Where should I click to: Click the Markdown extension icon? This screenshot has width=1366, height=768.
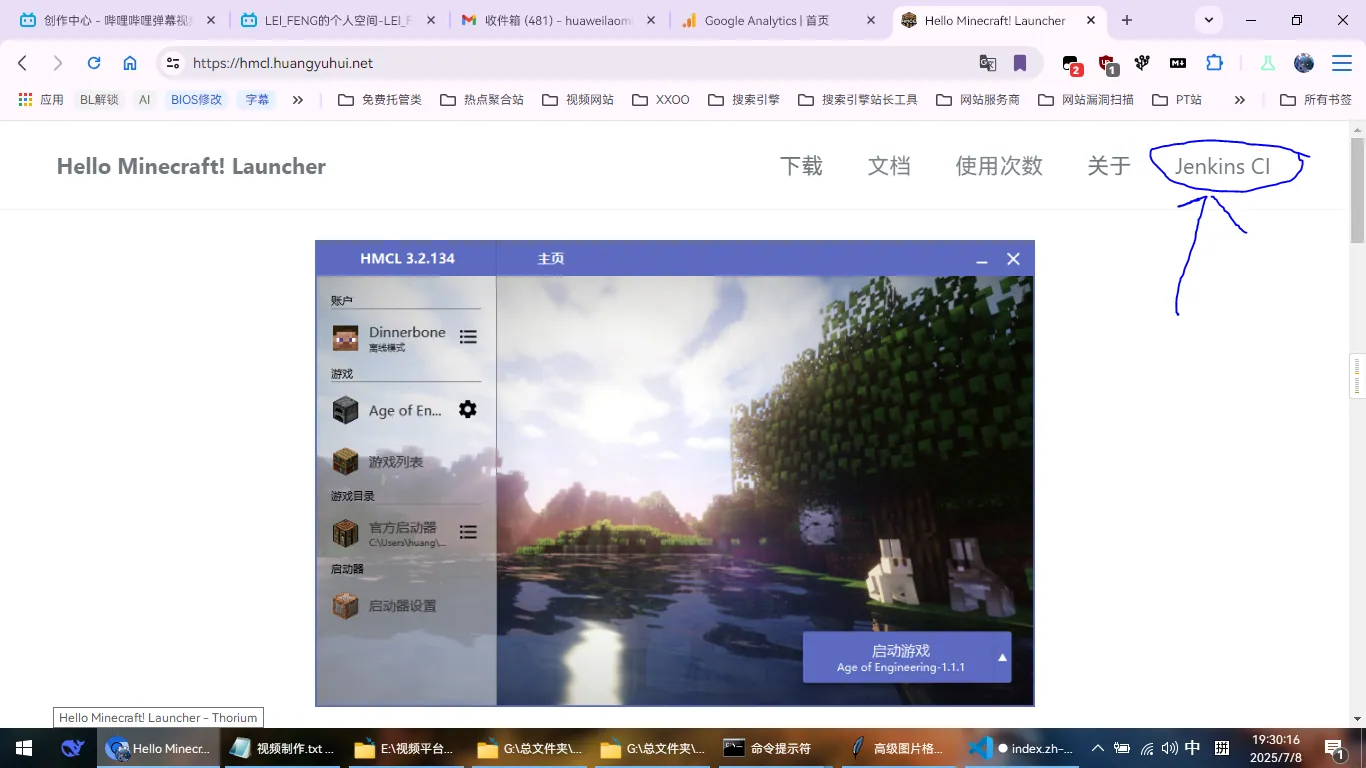pos(1178,63)
